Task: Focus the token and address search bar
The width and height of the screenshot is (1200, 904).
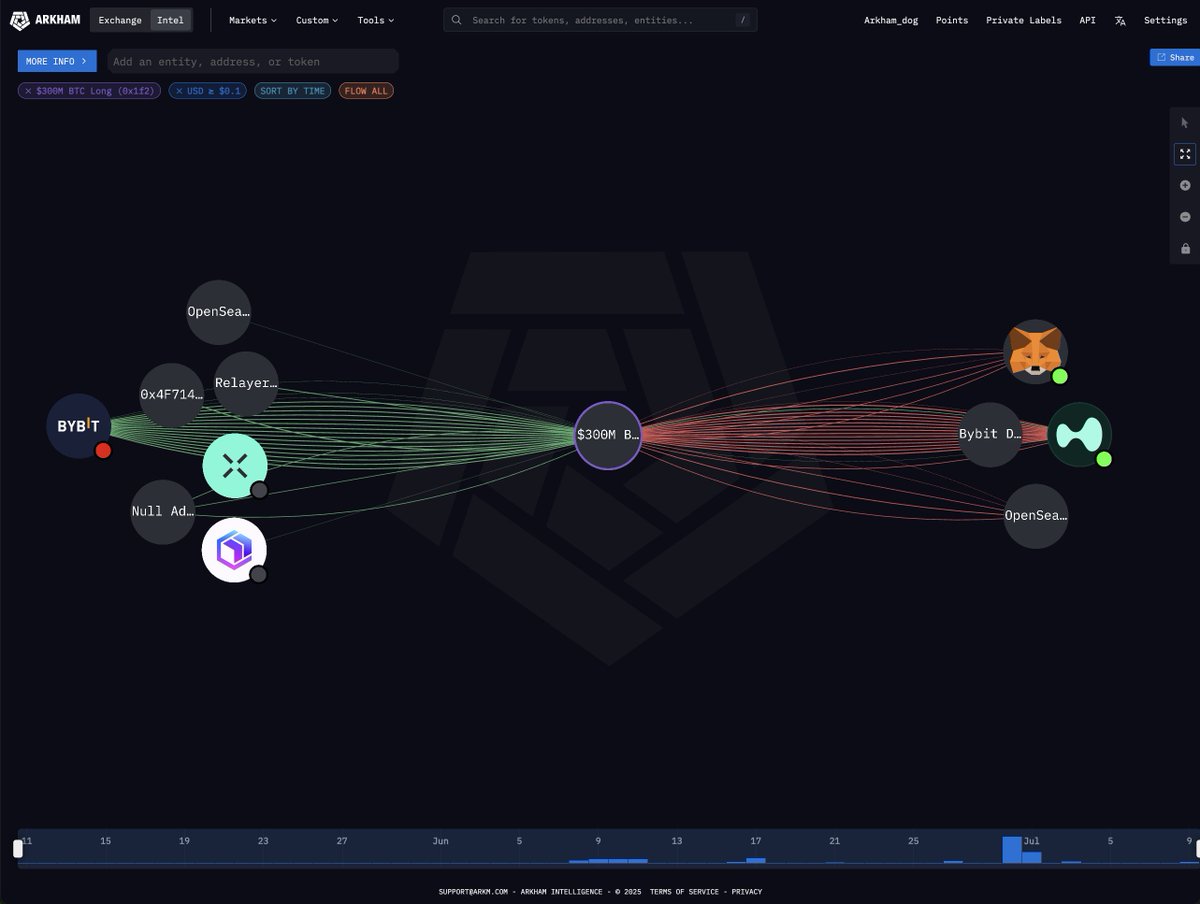Action: click(600, 20)
